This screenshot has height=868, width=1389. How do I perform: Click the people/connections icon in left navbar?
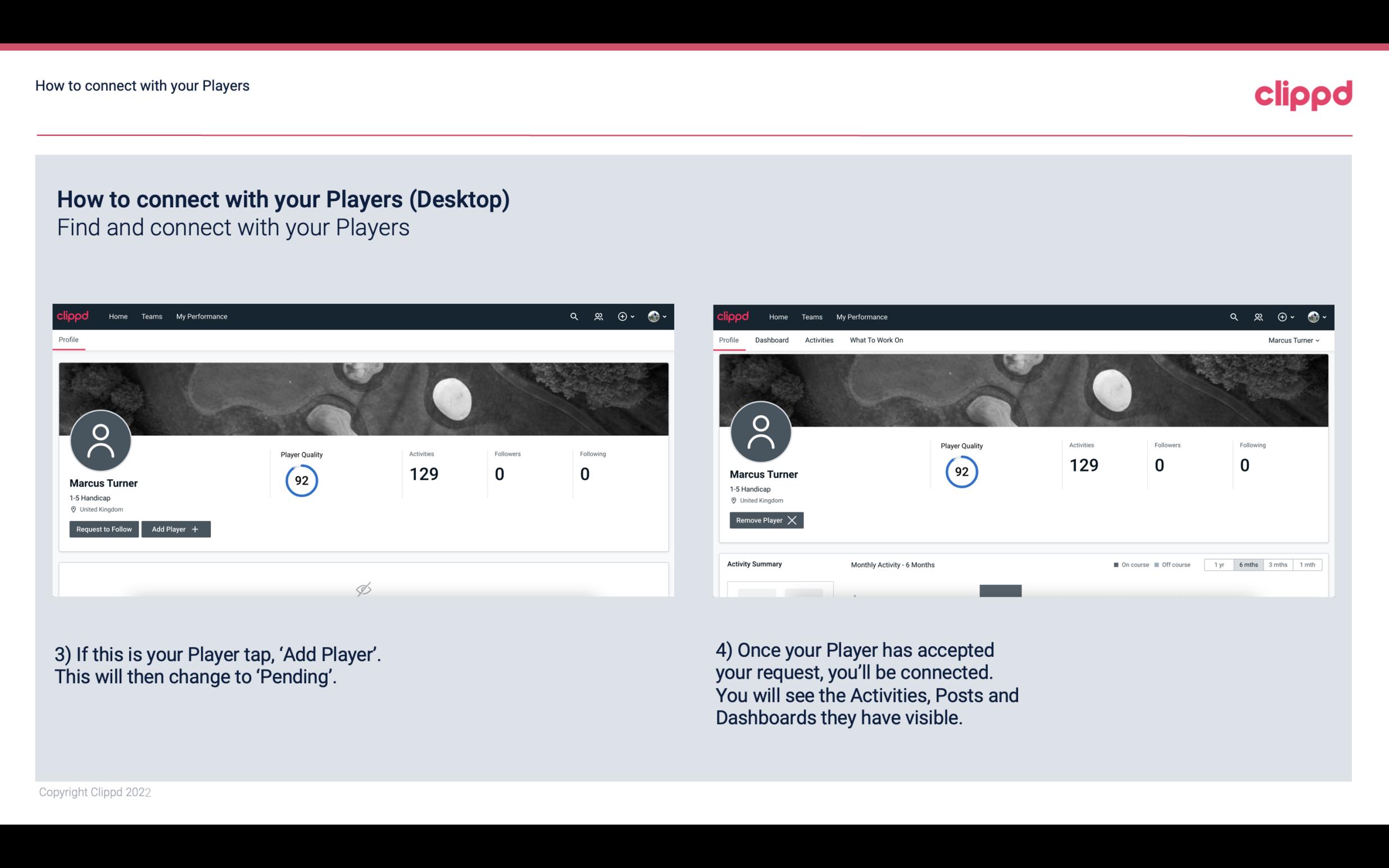pyautogui.click(x=597, y=316)
